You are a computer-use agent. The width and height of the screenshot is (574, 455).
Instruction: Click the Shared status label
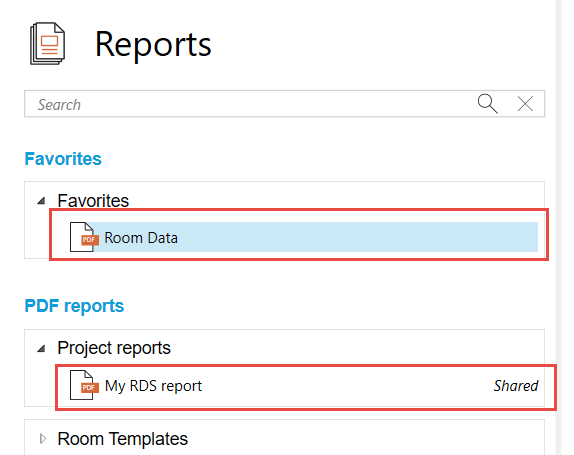pos(516,386)
